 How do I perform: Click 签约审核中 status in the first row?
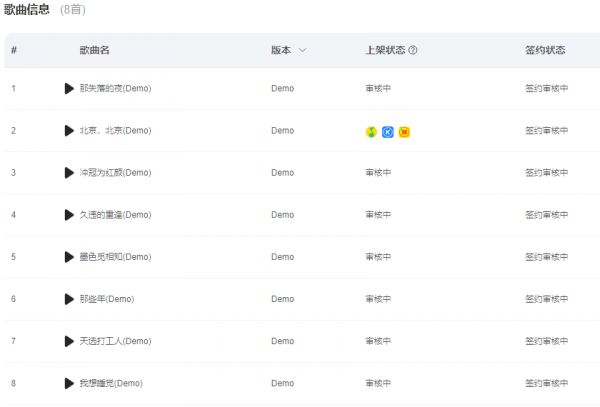point(546,88)
